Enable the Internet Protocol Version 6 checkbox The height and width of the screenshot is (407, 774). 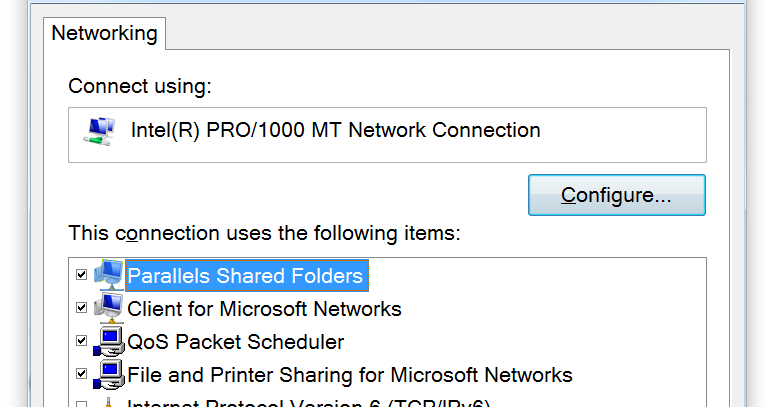[x=81, y=404]
